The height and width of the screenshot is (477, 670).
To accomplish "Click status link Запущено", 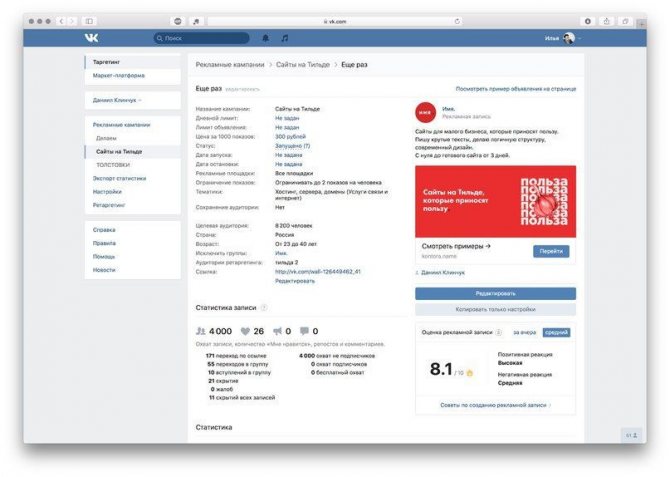I will click(x=292, y=146).
